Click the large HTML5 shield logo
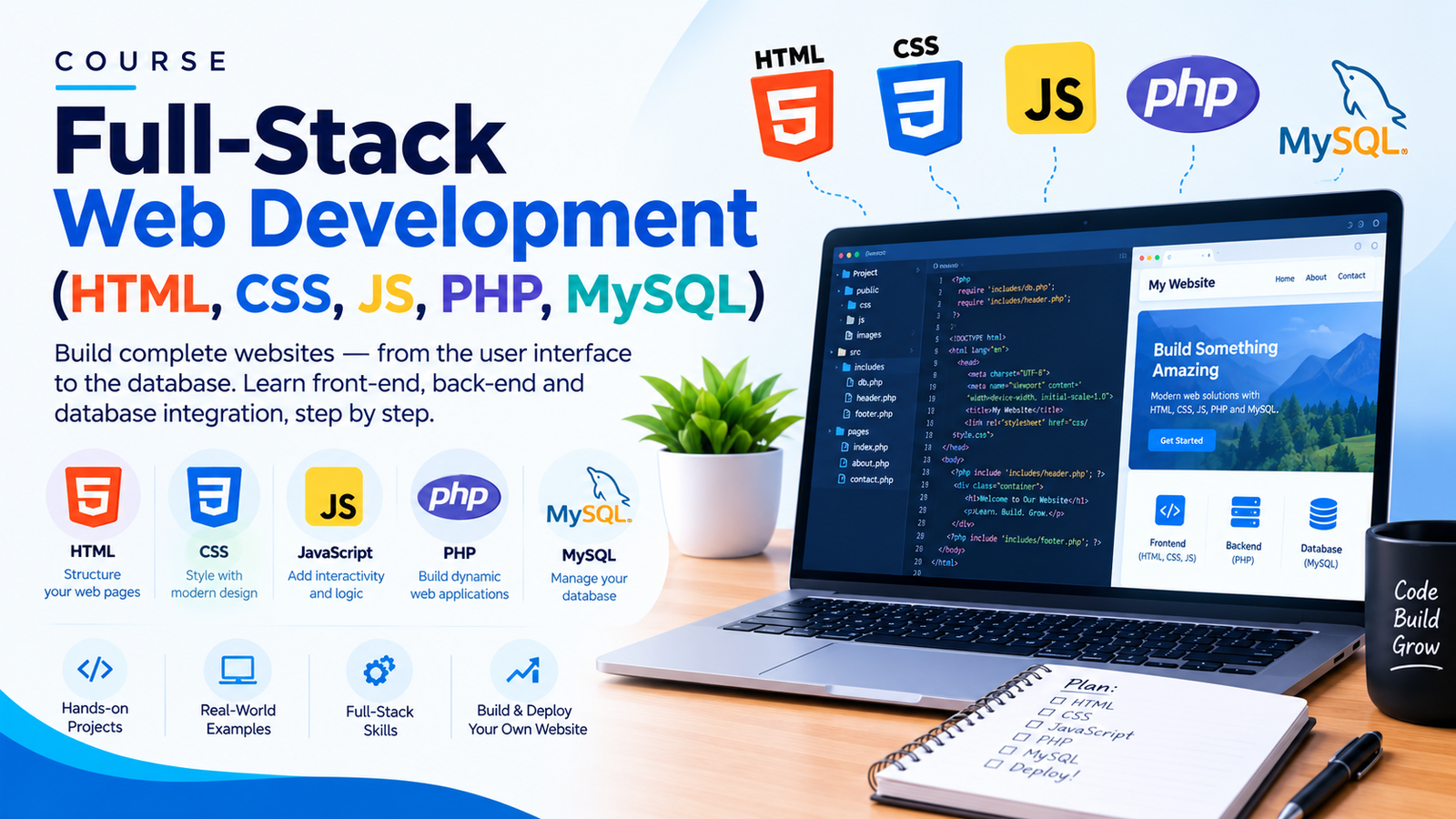Image resolution: width=1456 pixels, height=819 pixels. (x=792, y=115)
